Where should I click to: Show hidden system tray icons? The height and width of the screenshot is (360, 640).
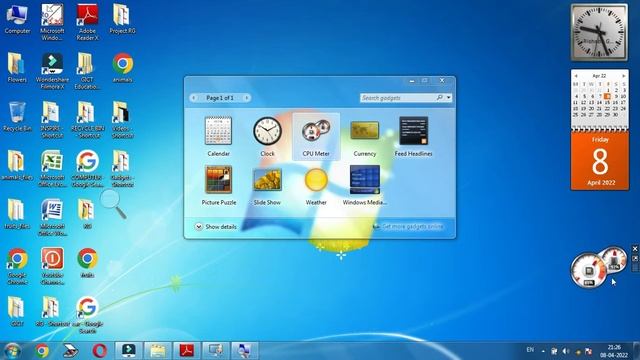(543, 351)
